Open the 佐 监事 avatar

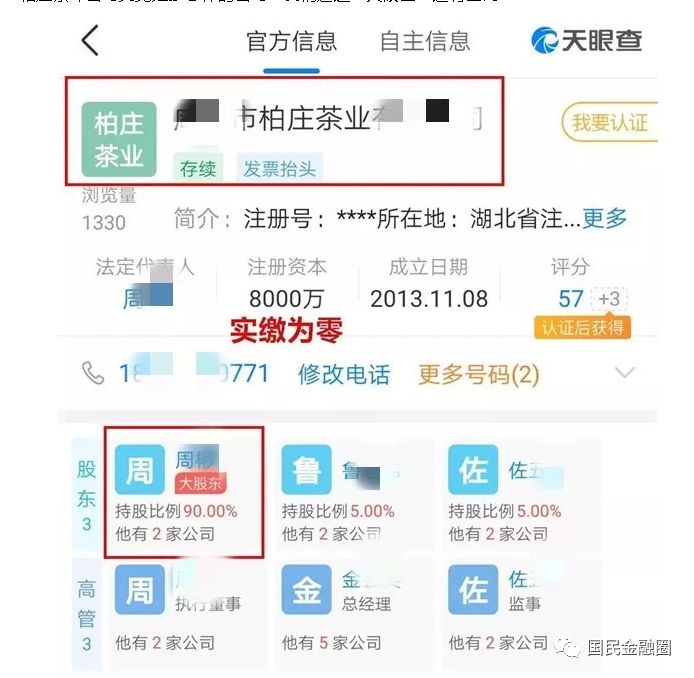click(473, 589)
